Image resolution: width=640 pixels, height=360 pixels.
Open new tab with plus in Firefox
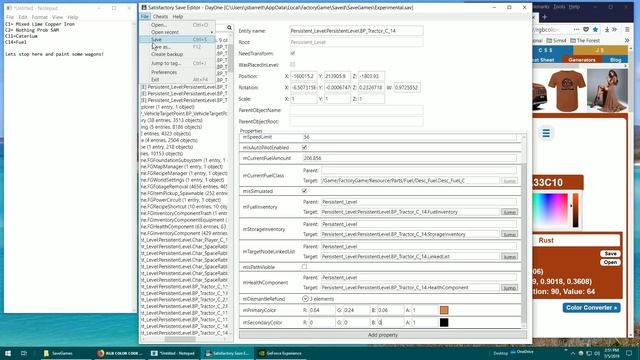coord(544,17)
